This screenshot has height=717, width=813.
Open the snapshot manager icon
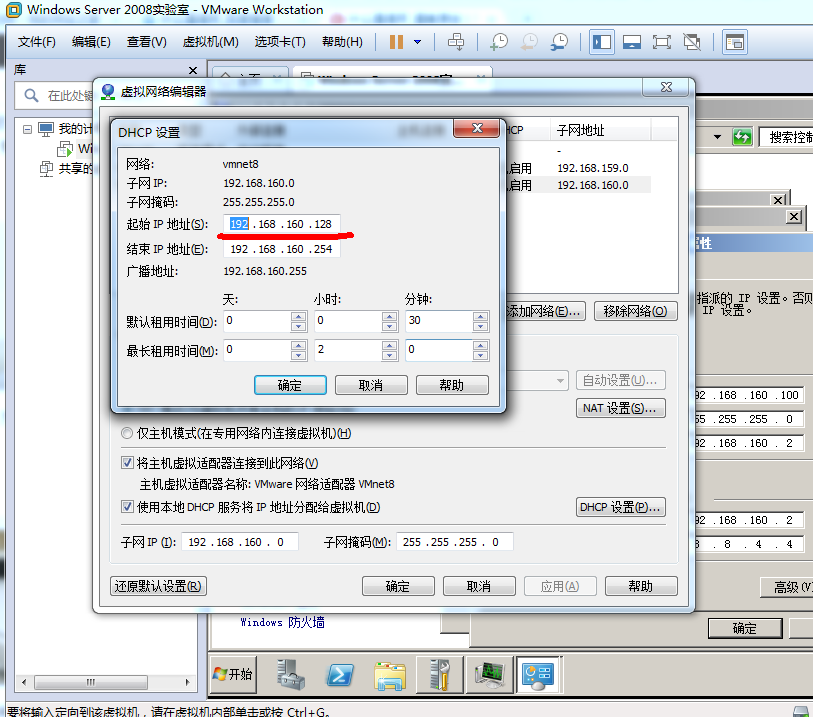[559, 42]
